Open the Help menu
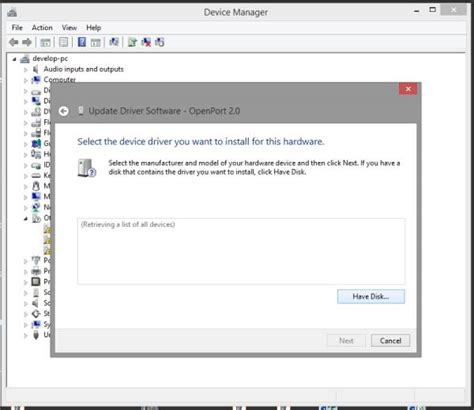The image size is (474, 410). click(94, 28)
